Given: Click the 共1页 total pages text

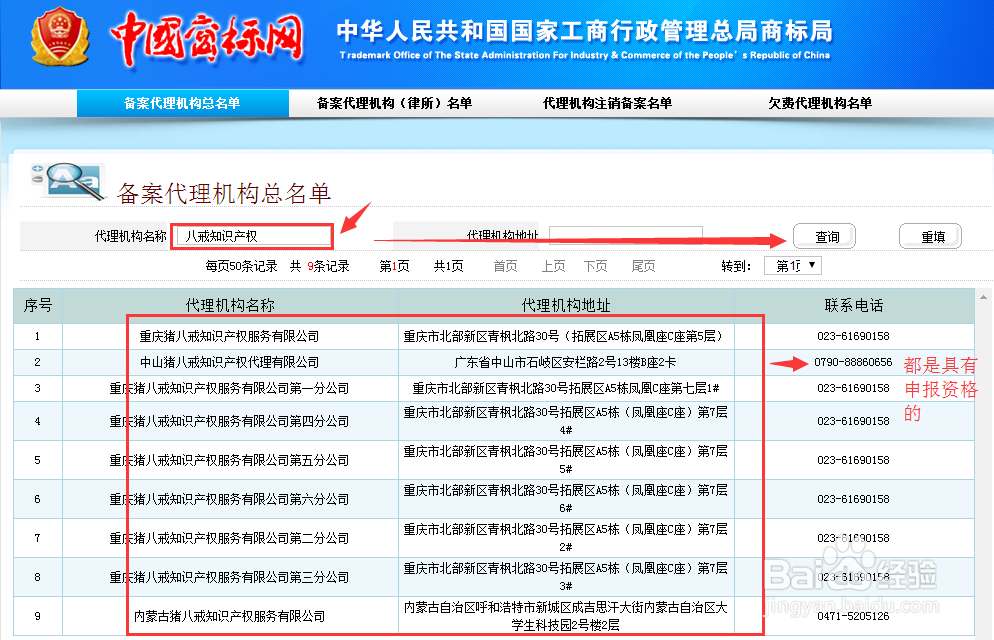Looking at the screenshot, I should point(448,266).
